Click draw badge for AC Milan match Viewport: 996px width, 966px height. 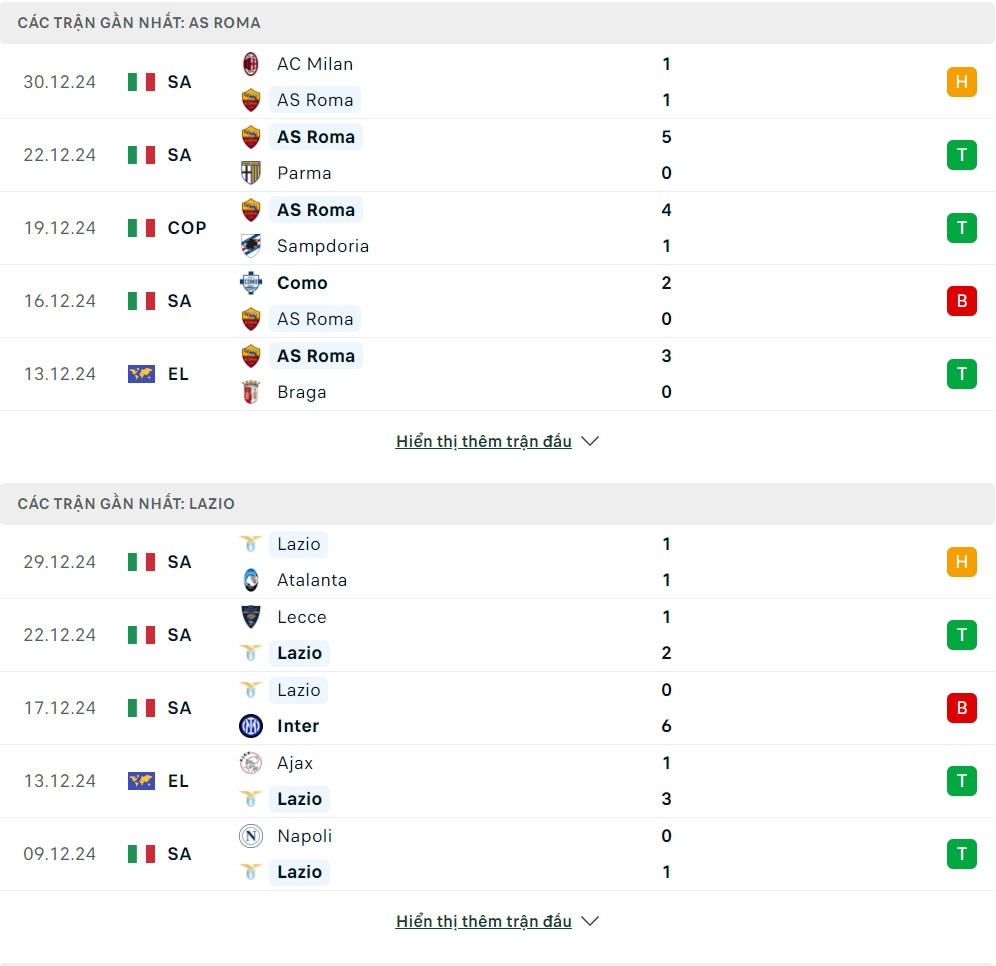point(962,82)
